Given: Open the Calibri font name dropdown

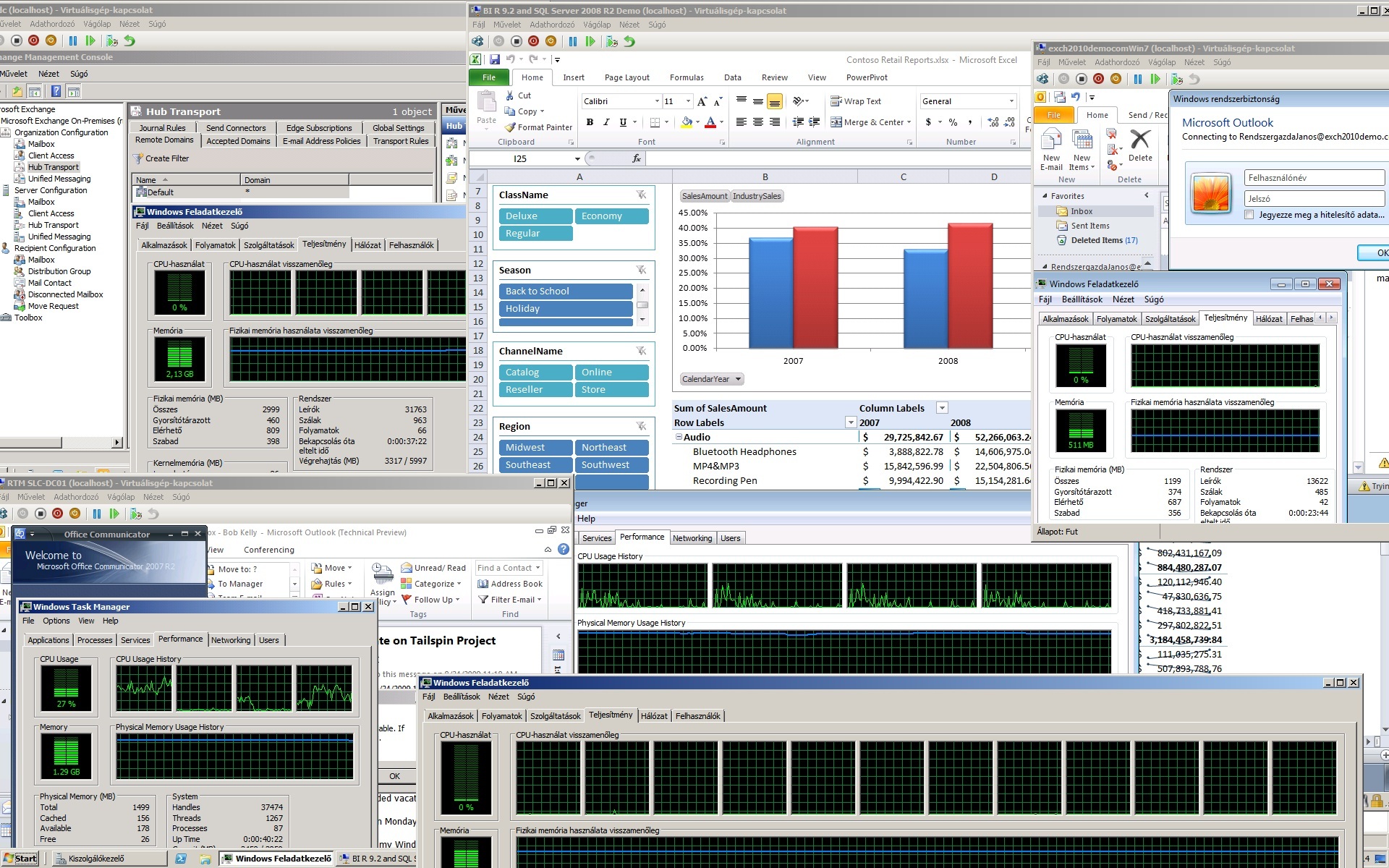Looking at the screenshot, I should (657, 101).
